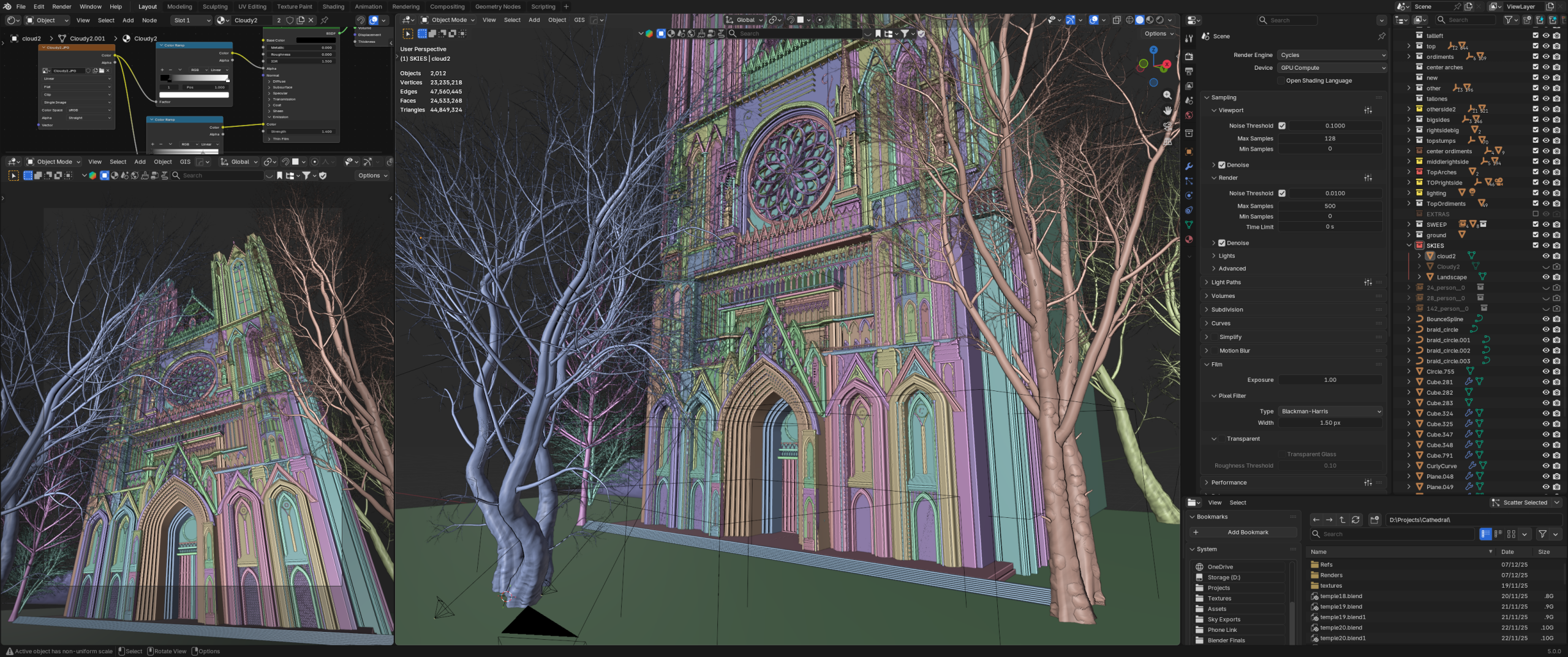Open the View Layer properties tab

pos(1189,86)
